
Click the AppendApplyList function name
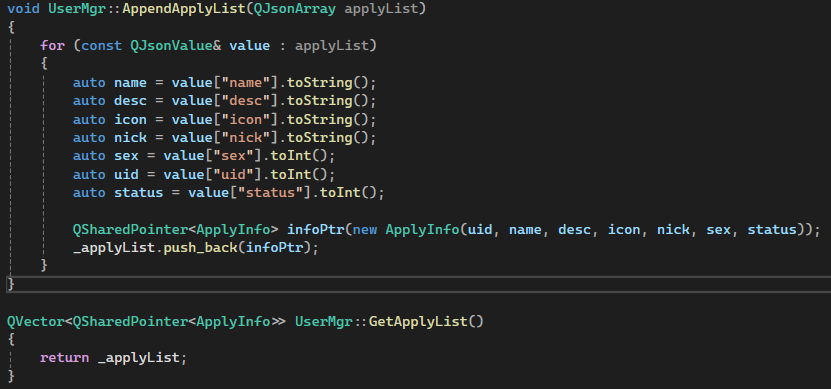(184, 8)
